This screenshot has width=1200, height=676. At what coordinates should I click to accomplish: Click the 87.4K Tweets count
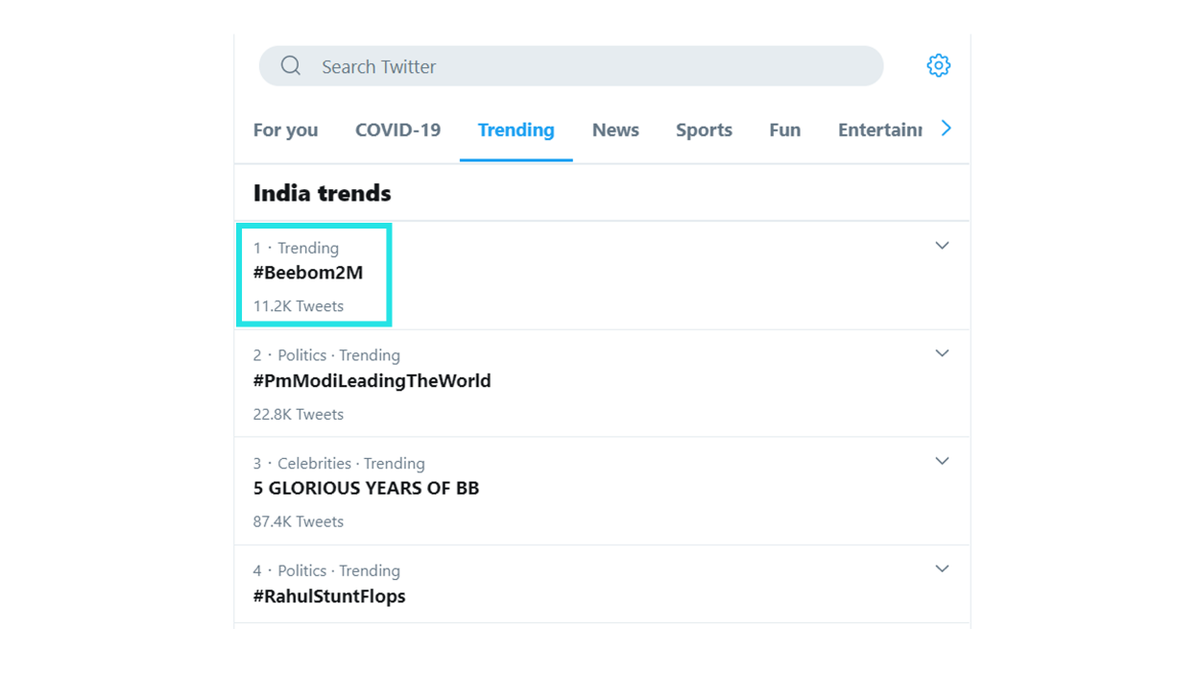(298, 521)
